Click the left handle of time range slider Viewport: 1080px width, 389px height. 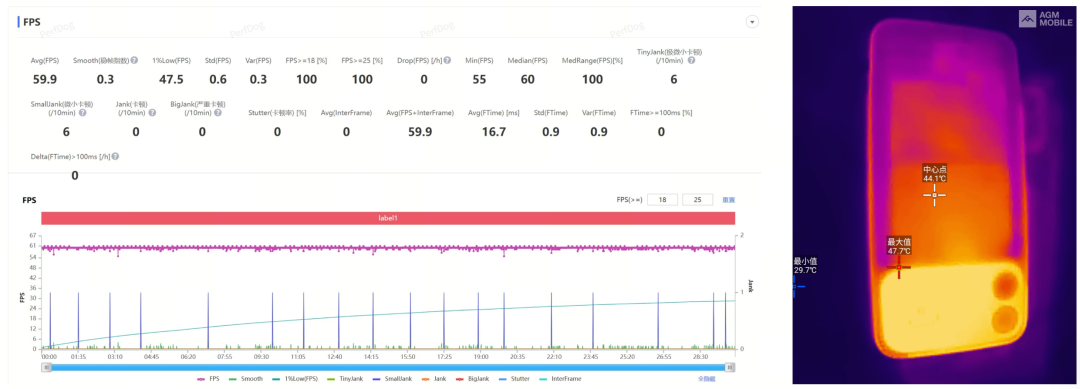pos(47,368)
